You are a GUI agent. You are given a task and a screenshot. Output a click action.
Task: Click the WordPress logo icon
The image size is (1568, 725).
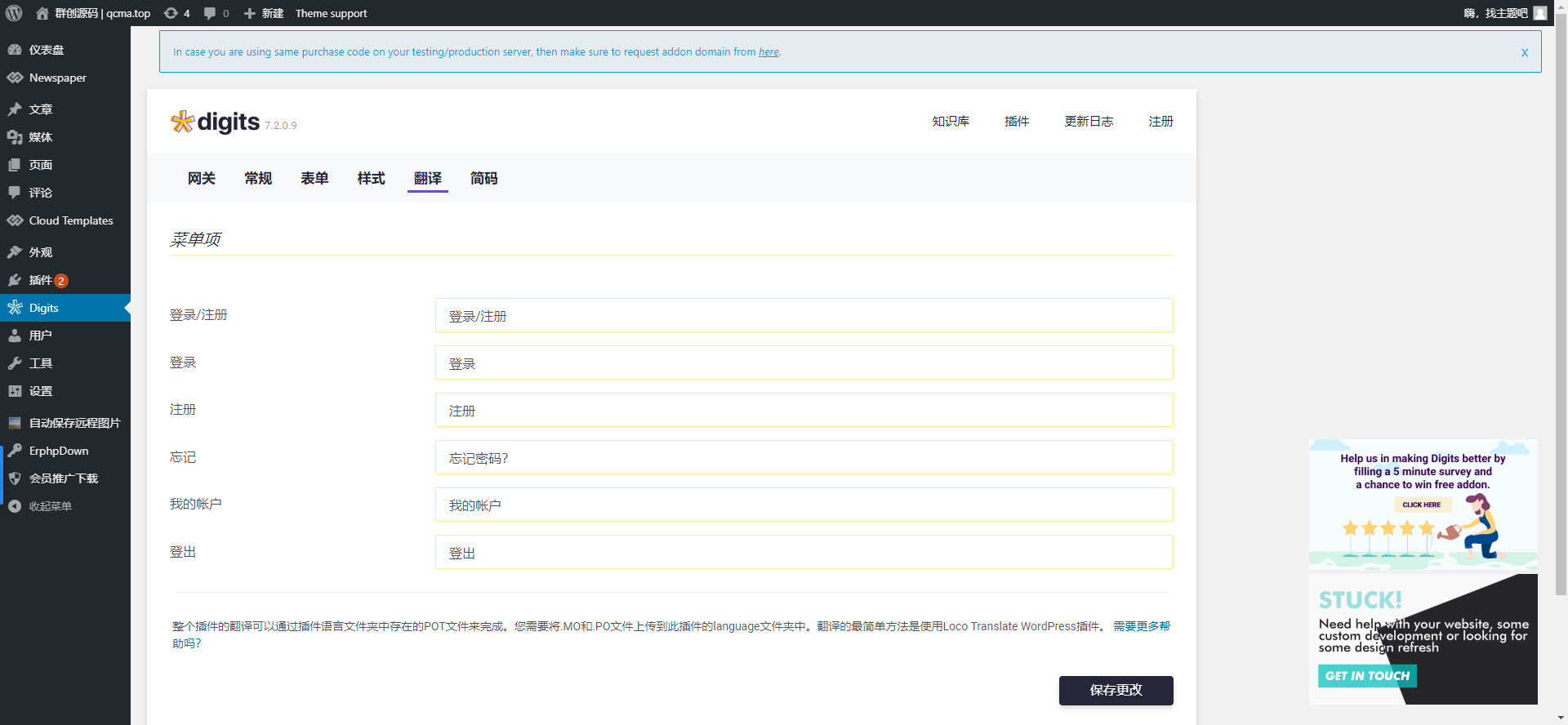tap(14, 13)
